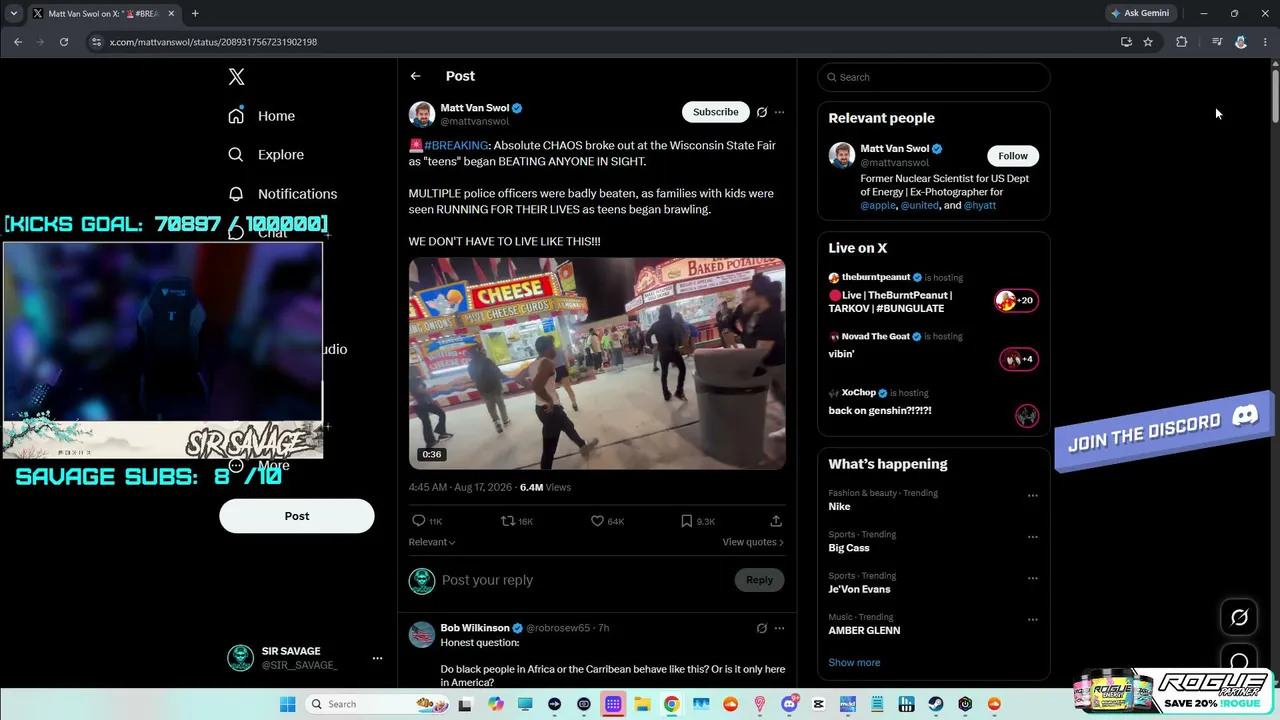Open more options for Je'Von Evans trend
1280x720 pixels.
tap(1033, 579)
